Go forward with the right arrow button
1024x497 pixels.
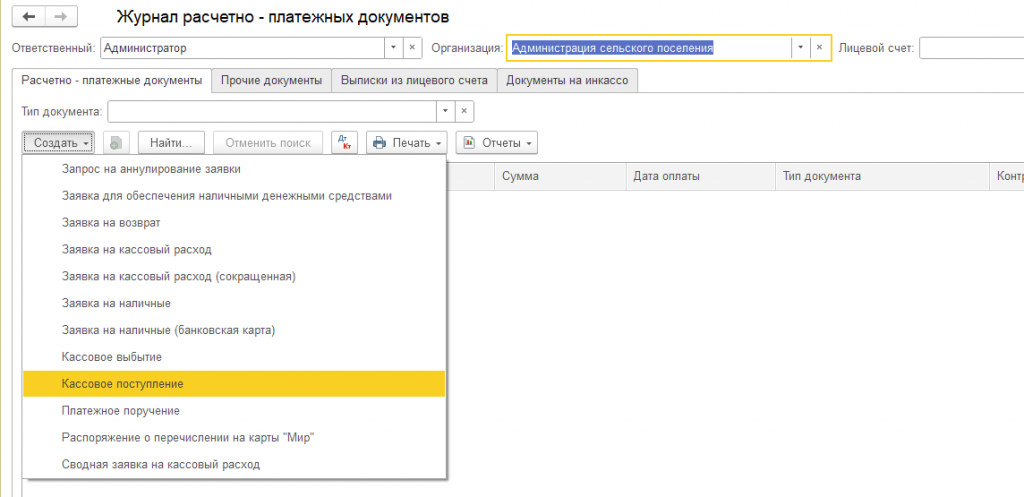[61, 16]
